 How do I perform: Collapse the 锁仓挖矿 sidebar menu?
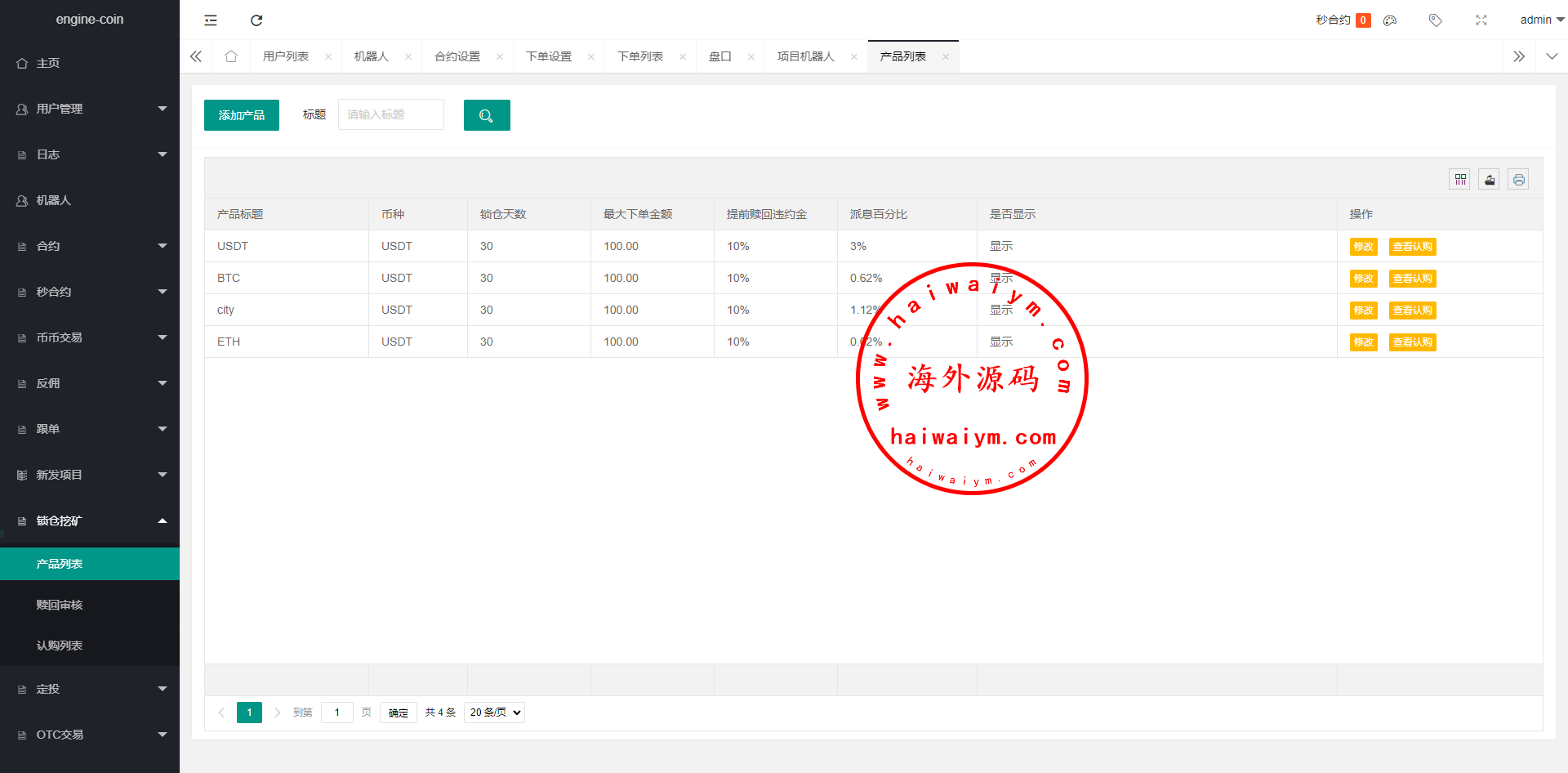[90, 521]
